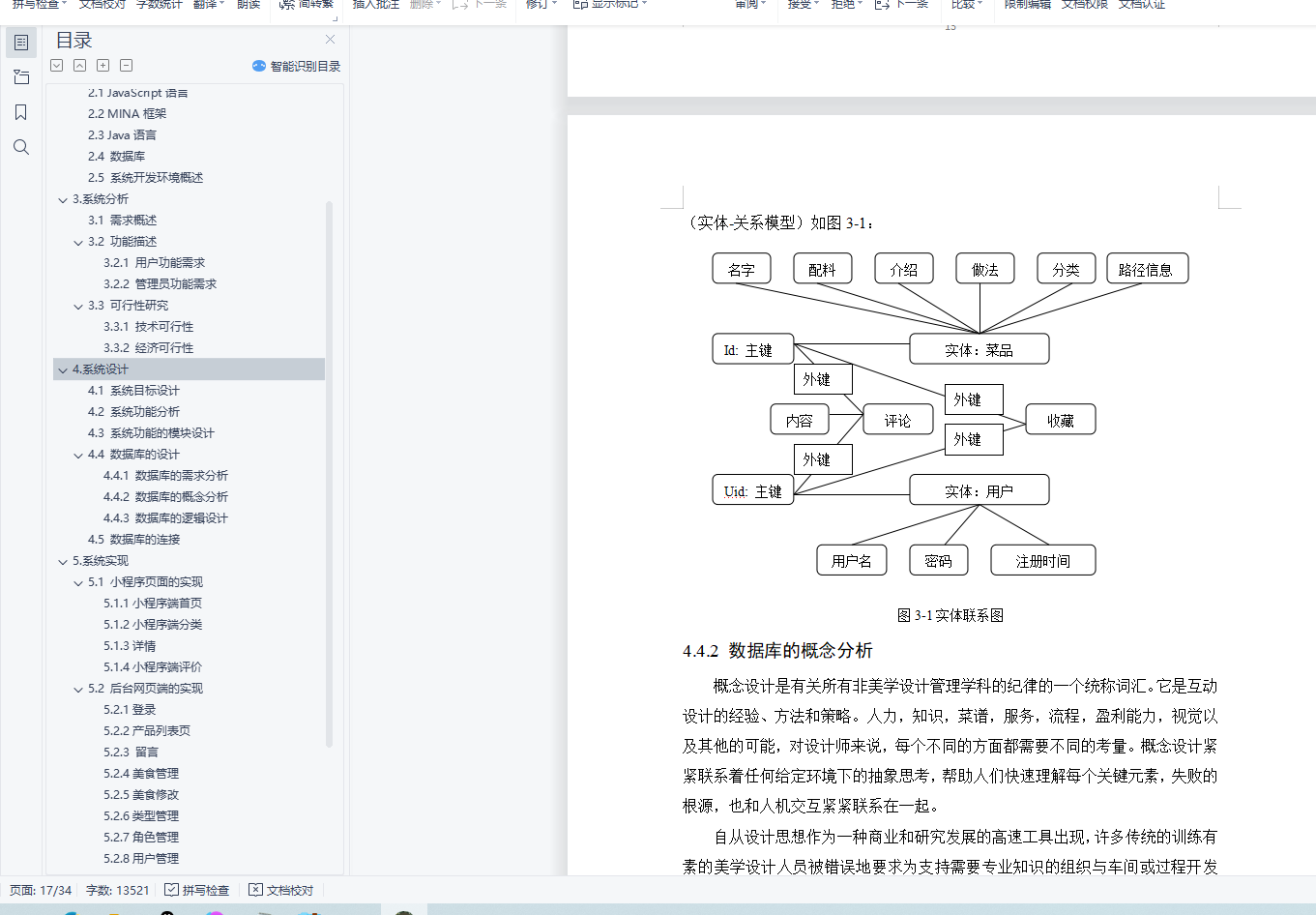The height and width of the screenshot is (915, 1316).
Task: Navigate to 5.2.2 产品列表页 section
Action: pos(147,731)
